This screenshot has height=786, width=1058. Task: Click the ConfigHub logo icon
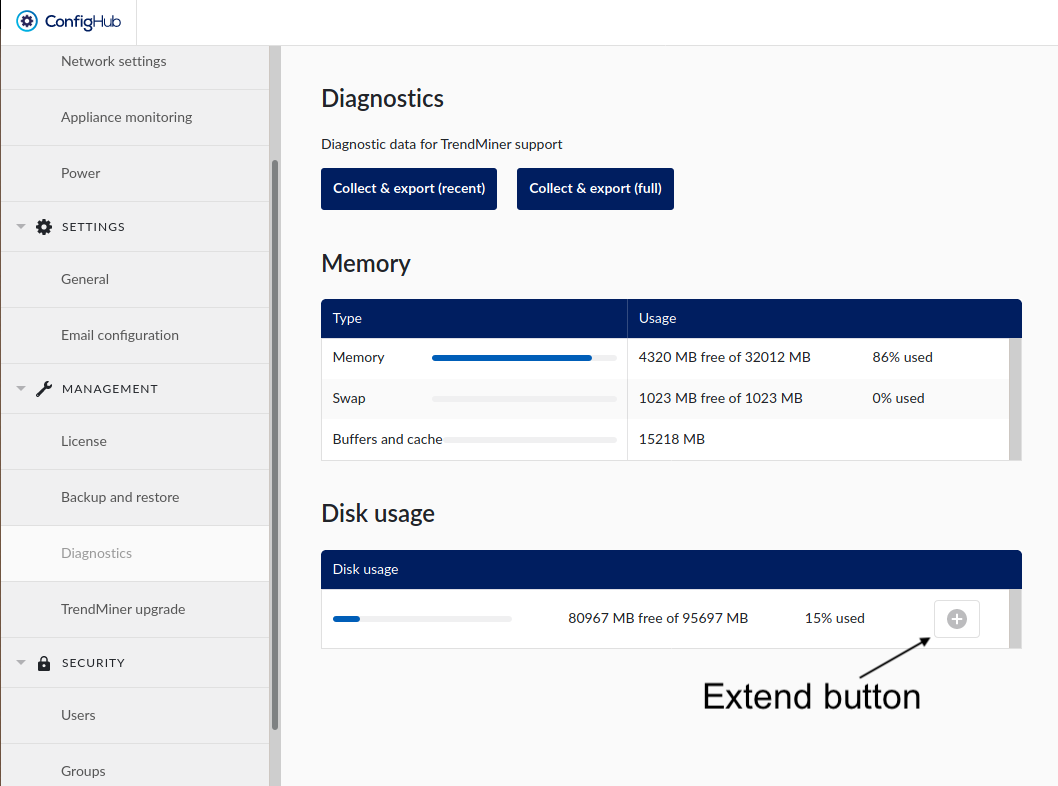point(27,21)
